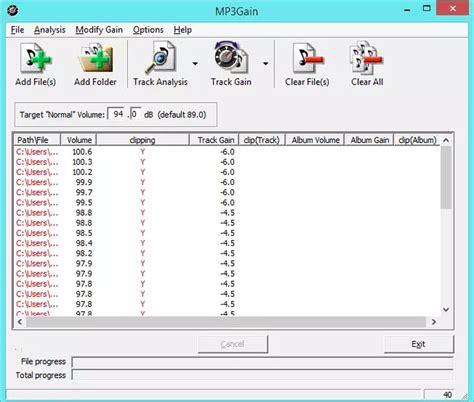This screenshot has height=402, width=474.
Task: Click the vertical scrollbar thumb in file list
Action: click(446, 177)
